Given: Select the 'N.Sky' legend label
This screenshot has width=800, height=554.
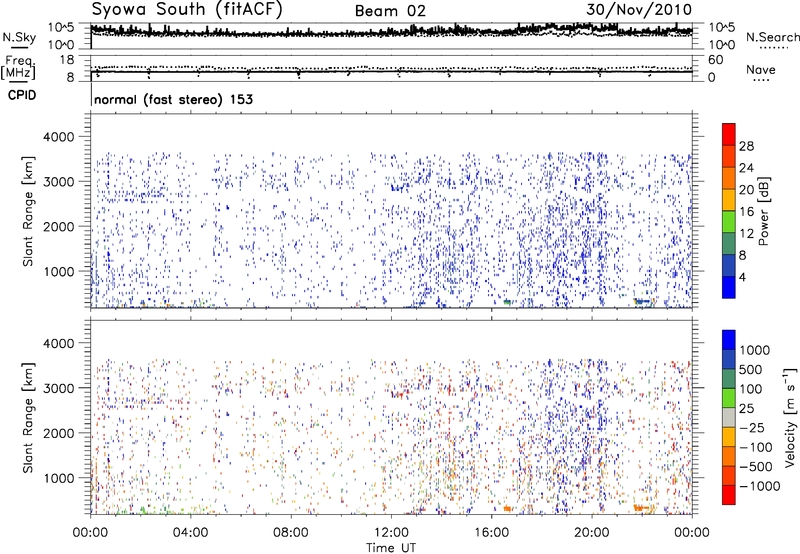Looking at the screenshot, I should [x=19, y=37].
